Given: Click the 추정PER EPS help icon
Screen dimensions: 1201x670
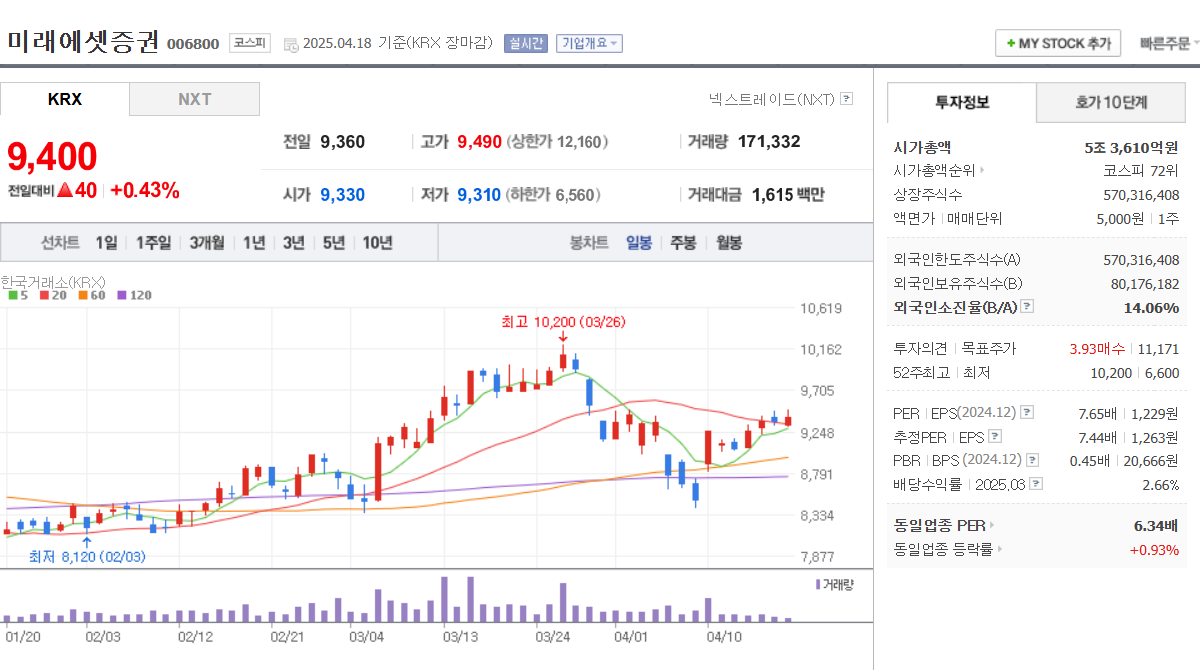Looking at the screenshot, I should [x=996, y=435].
